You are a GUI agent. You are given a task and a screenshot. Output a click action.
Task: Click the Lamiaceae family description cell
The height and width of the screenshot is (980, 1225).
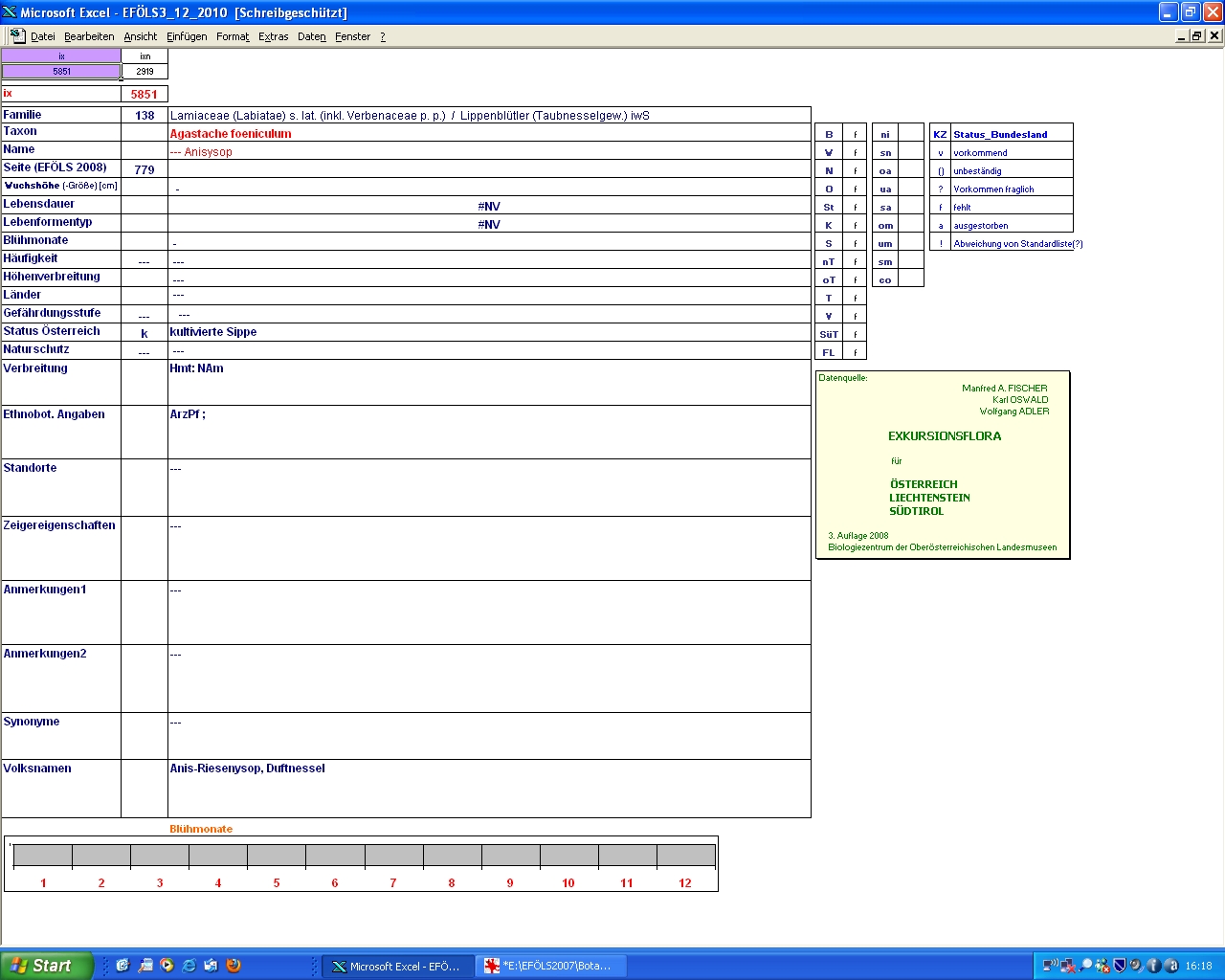click(x=489, y=115)
